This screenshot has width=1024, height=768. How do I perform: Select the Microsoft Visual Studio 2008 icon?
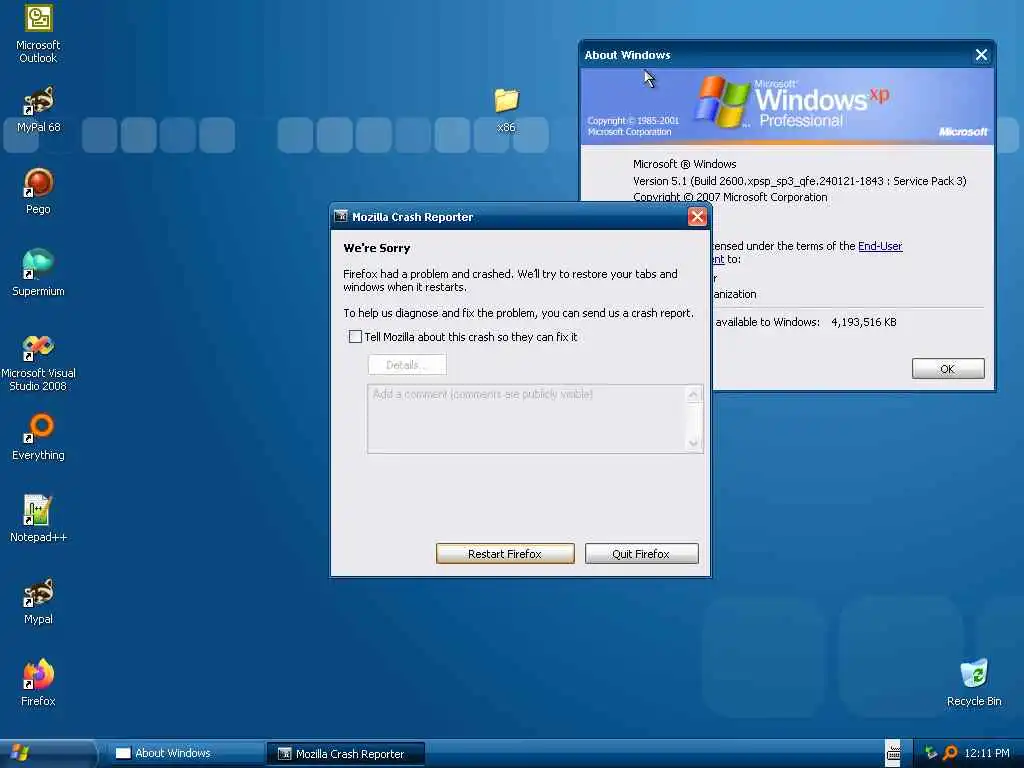coord(38,362)
